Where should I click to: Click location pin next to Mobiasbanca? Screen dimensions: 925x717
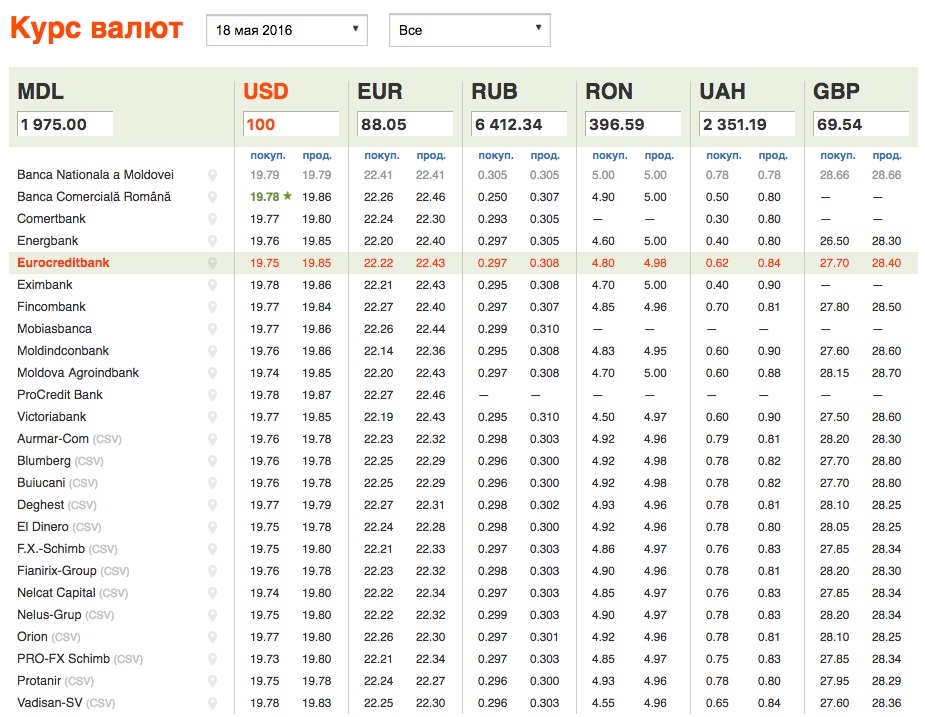point(212,329)
